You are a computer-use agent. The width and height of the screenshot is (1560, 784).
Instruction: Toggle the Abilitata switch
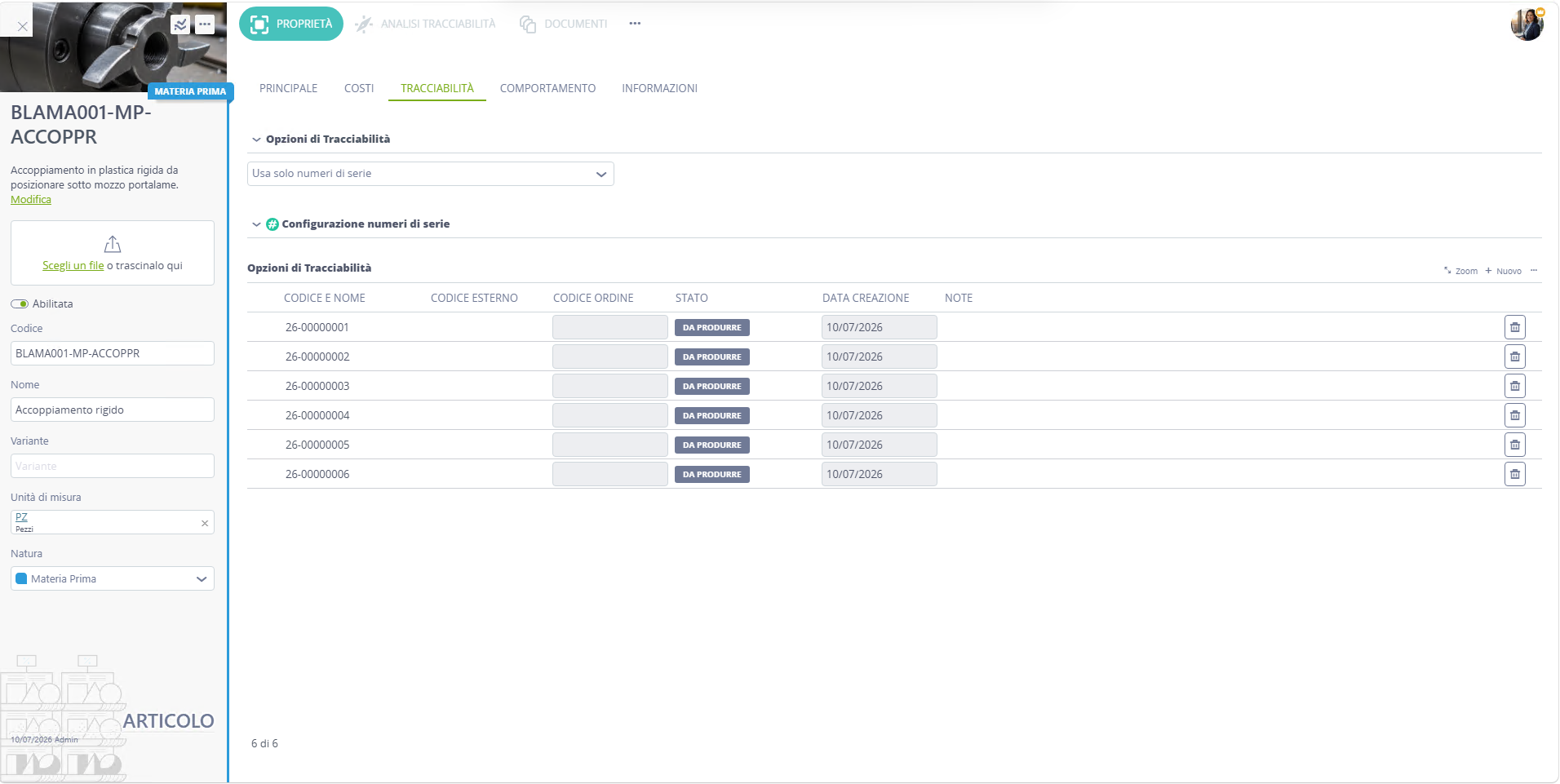[20, 303]
